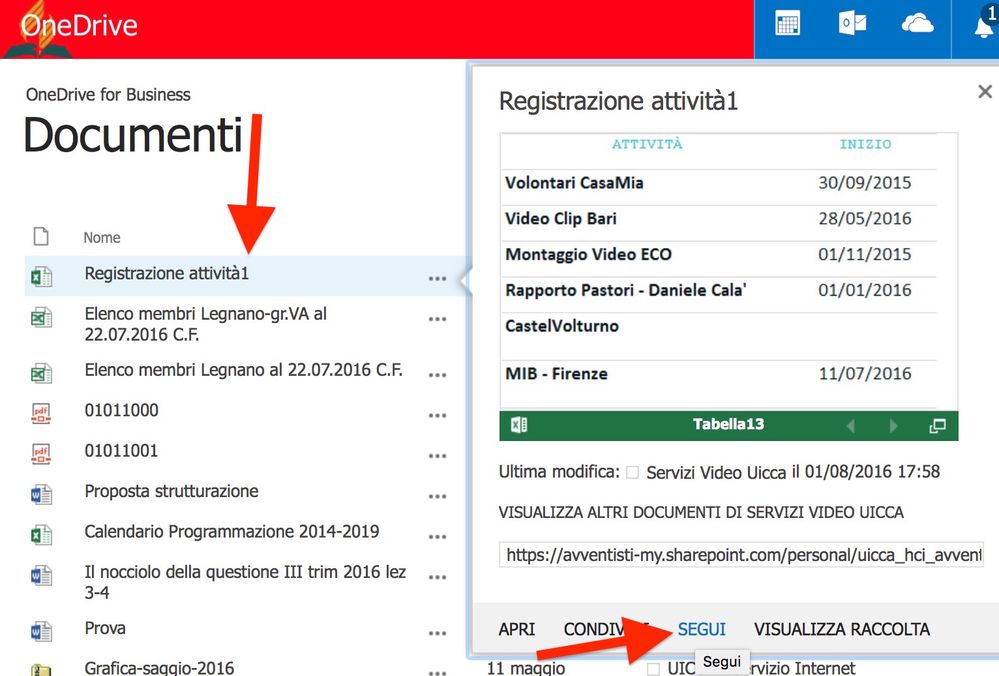
Task: Open more options for Registrazione attività1
Action: (x=437, y=279)
